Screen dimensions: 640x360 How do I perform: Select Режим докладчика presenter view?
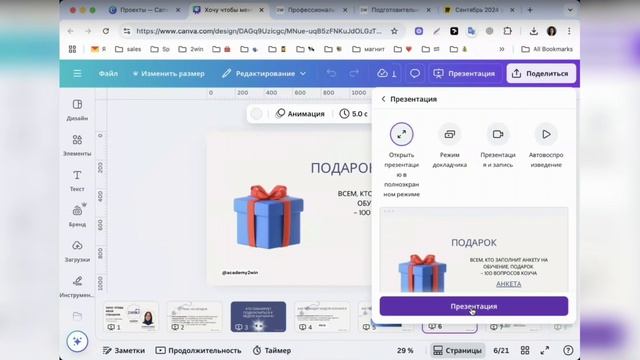click(x=449, y=134)
